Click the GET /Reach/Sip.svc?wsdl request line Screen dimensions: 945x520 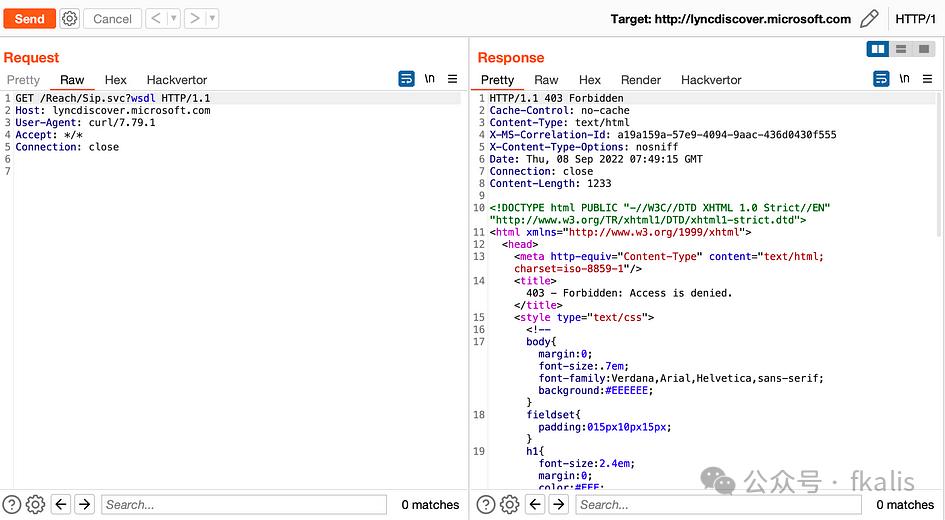tap(113, 98)
